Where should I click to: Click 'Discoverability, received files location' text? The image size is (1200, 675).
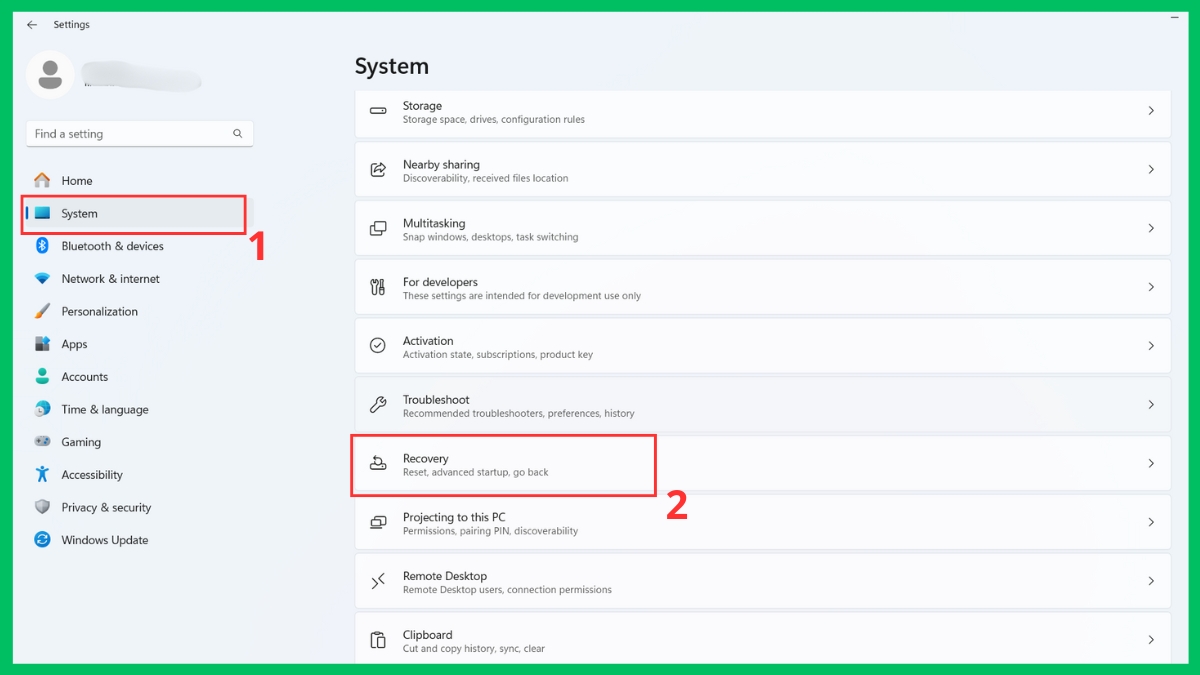(486, 179)
